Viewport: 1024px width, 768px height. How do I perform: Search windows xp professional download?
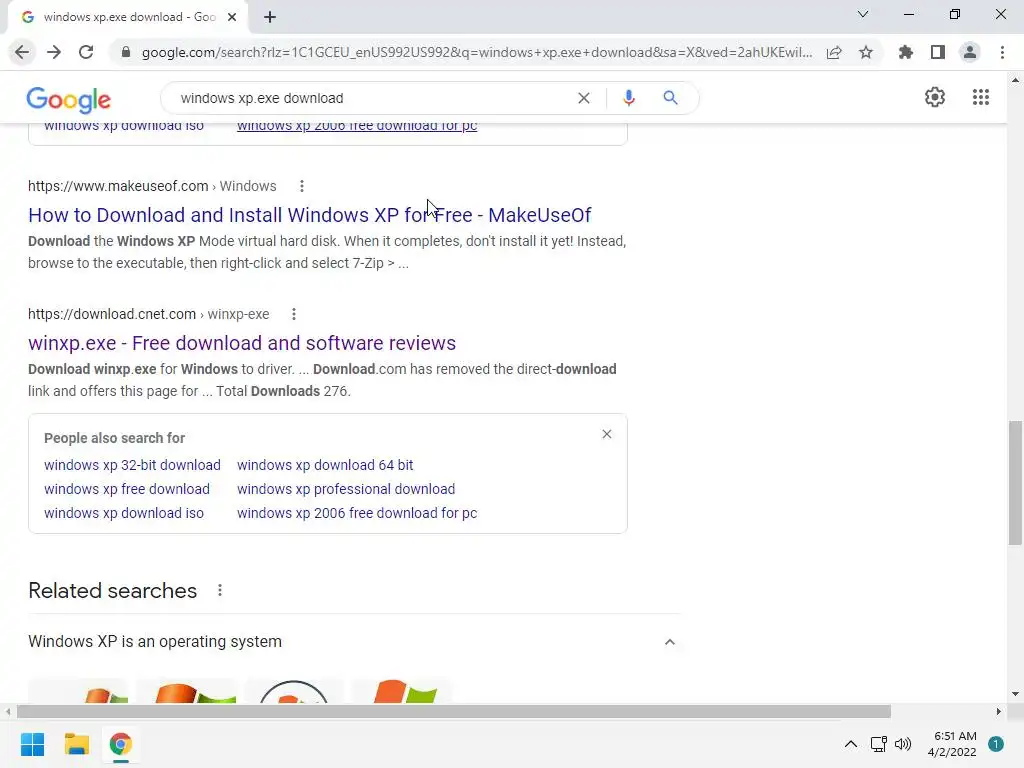(346, 489)
